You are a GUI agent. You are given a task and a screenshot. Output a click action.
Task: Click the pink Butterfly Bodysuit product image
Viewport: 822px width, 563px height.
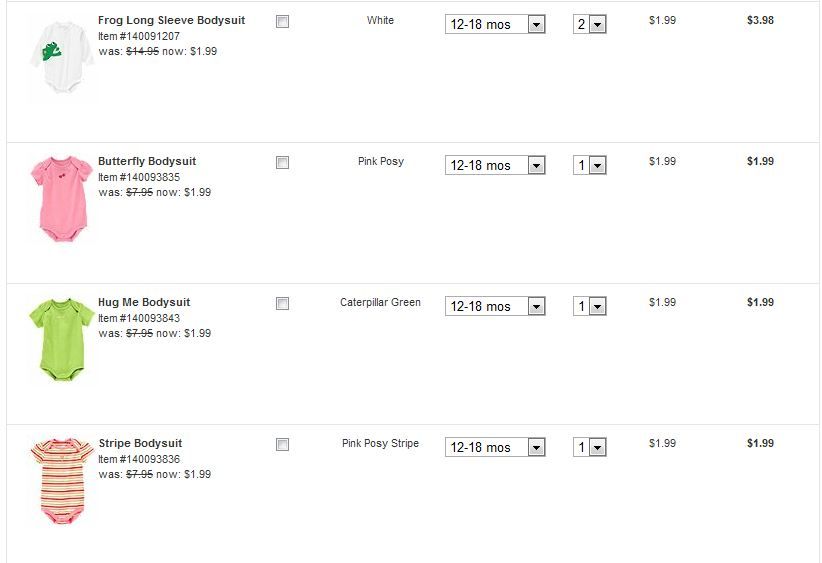click(61, 198)
